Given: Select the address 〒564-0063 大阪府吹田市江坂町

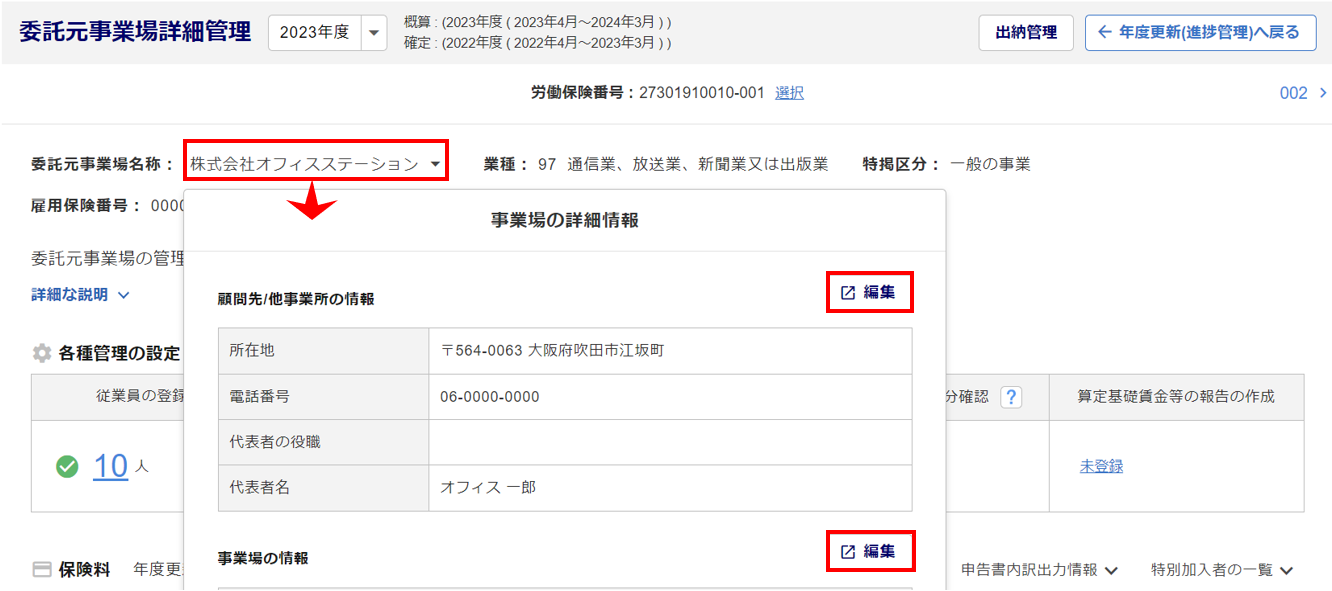Looking at the screenshot, I should 552,350.
